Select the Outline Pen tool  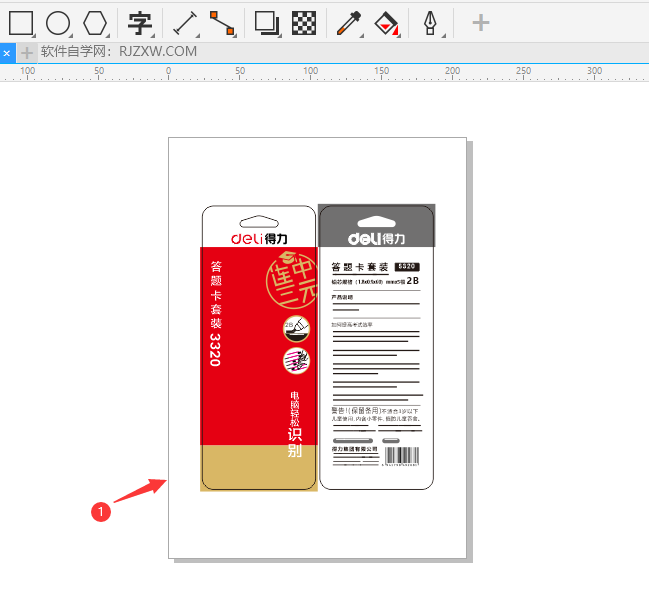pyautogui.click(x=430, y=23)
